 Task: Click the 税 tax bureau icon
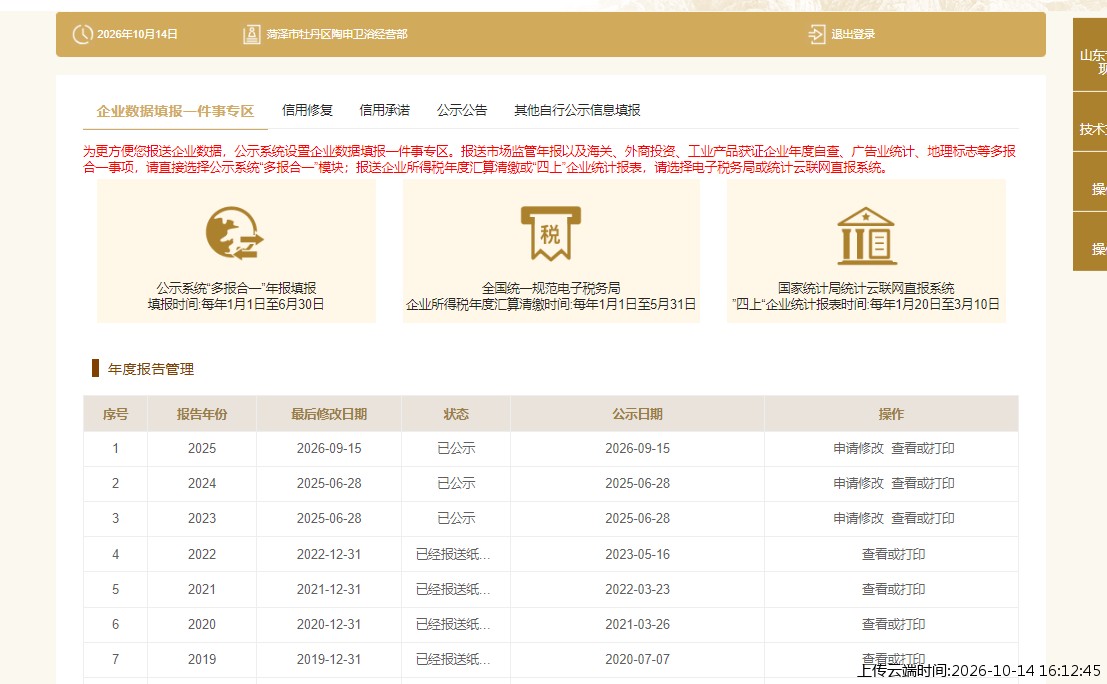[551, 234]
